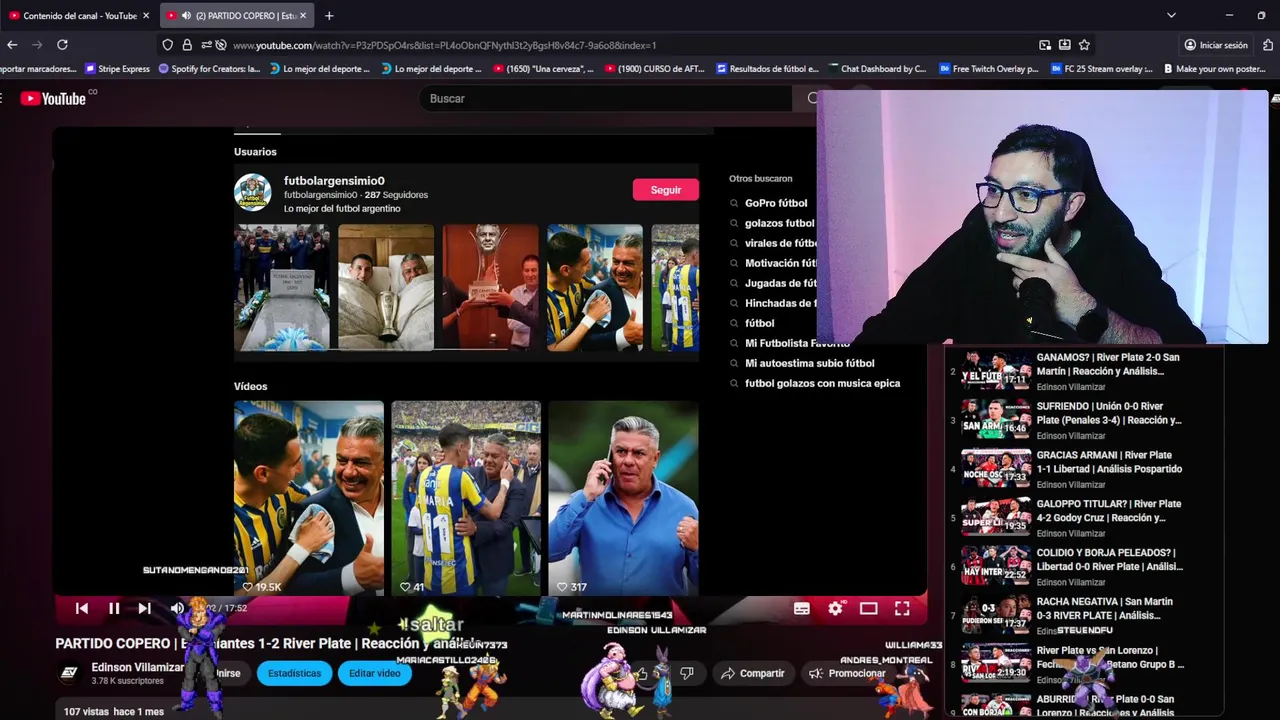The width and height of the screenshot is (1280, 720).
Task: Switch to the Contenido del canal tab
Action: (79, 15)
